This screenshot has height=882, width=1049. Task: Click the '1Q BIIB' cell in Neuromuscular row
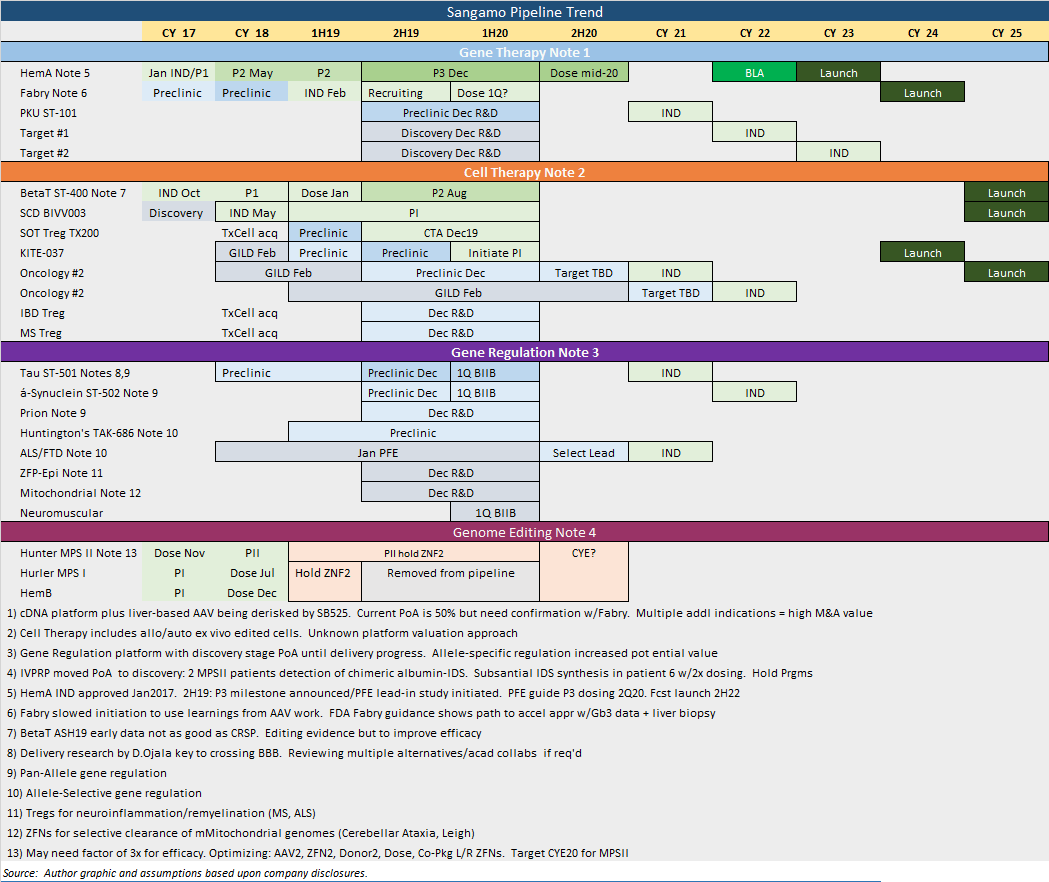coord(495,513)
